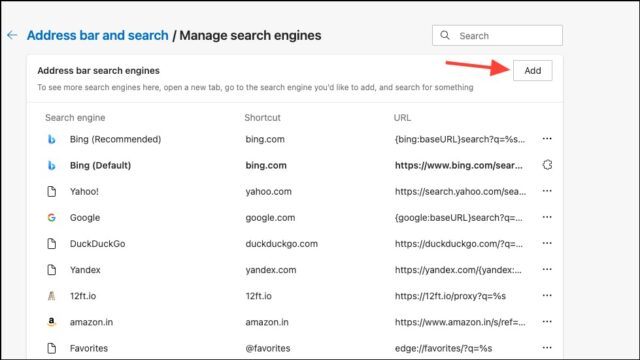The image size is (640, 360).
Task: Click the Bing (Recommended) logo icon
Action: pos(51,139)
